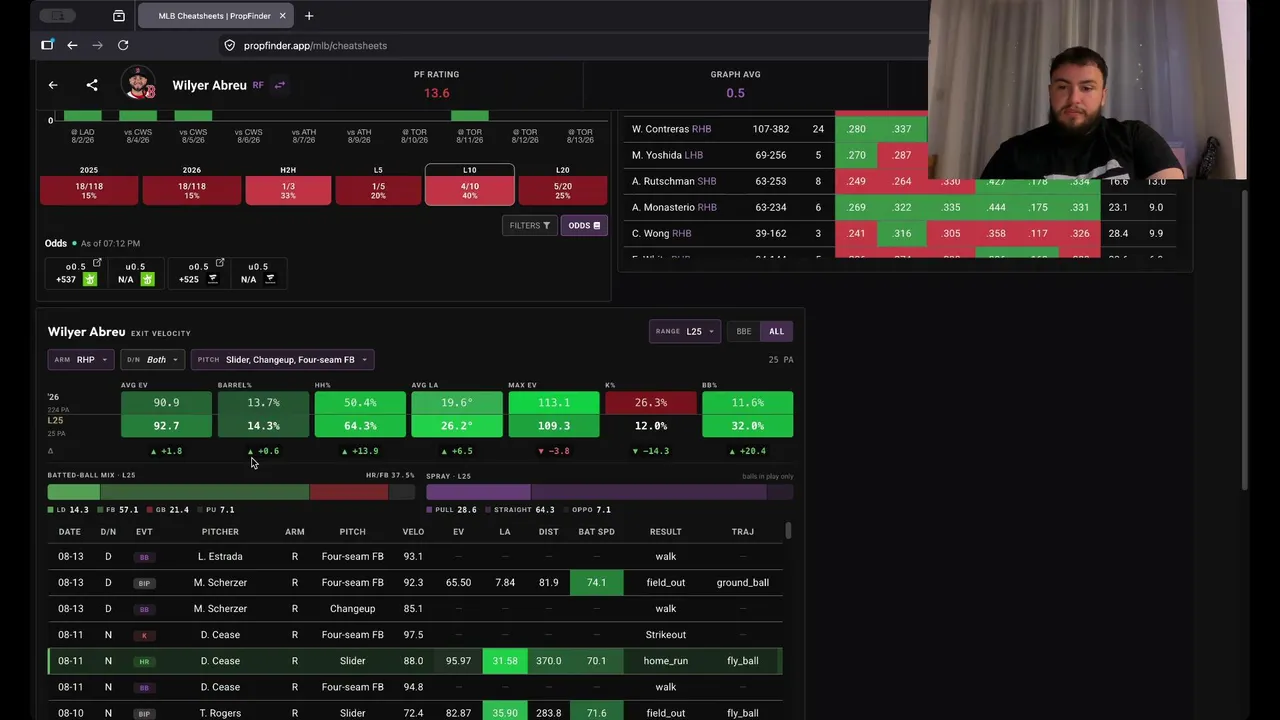This screenshot has height=720, width=1280.
Task: Click the sportsbook logo beside +525
Action: 213,279
